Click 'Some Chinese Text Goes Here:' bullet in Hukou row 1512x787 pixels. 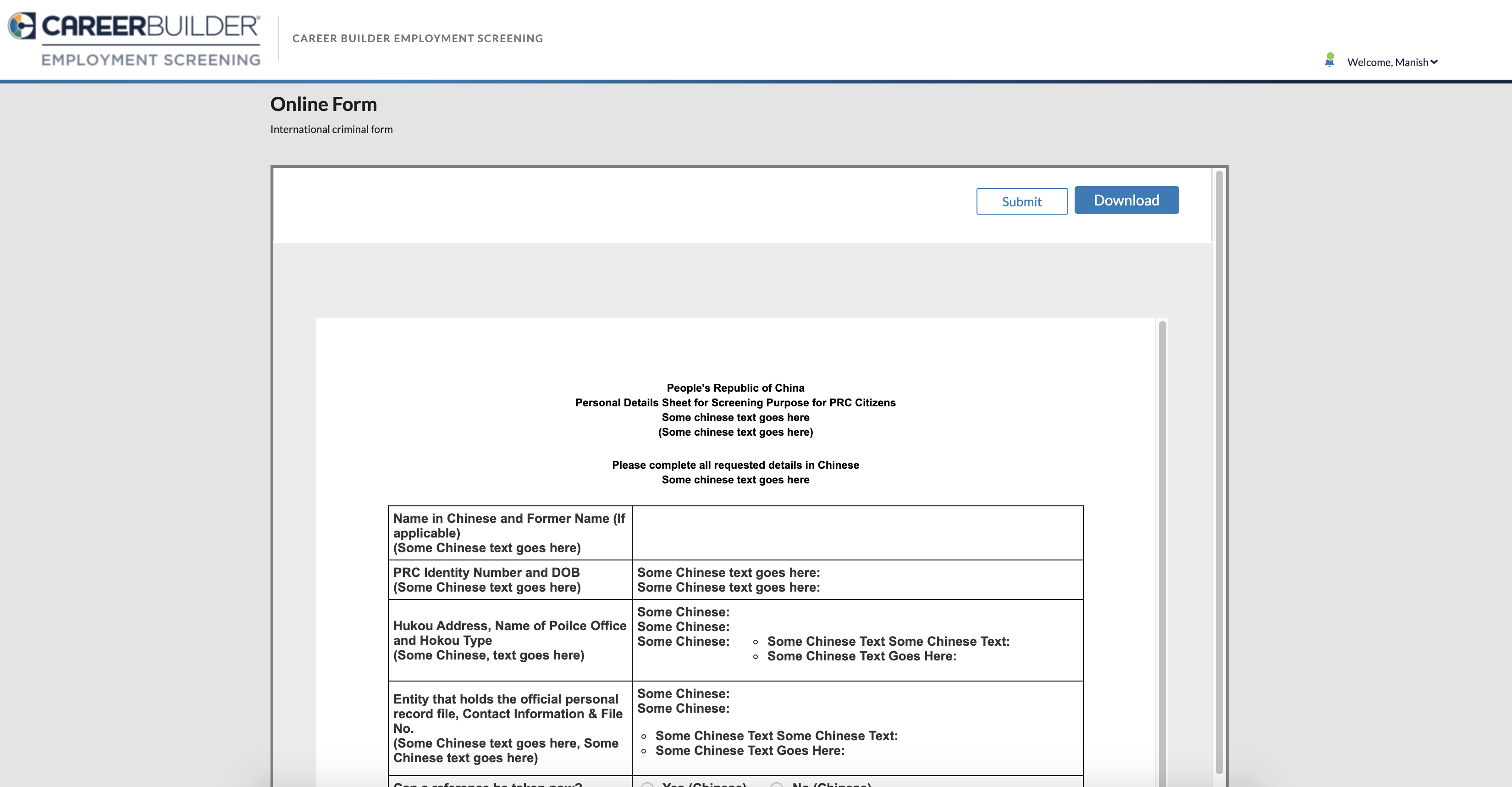(861, 656)
